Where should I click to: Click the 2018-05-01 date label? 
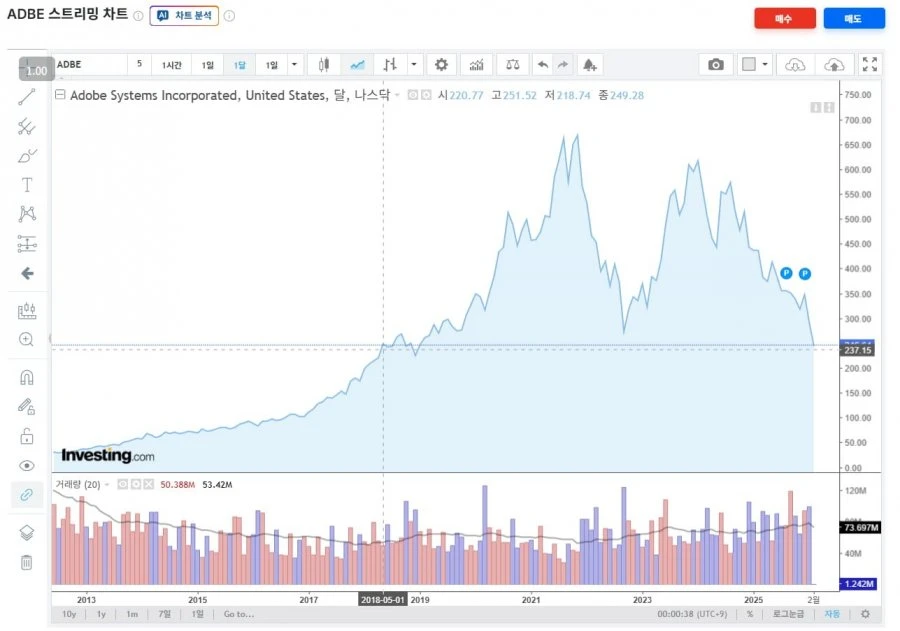(383, 599)
